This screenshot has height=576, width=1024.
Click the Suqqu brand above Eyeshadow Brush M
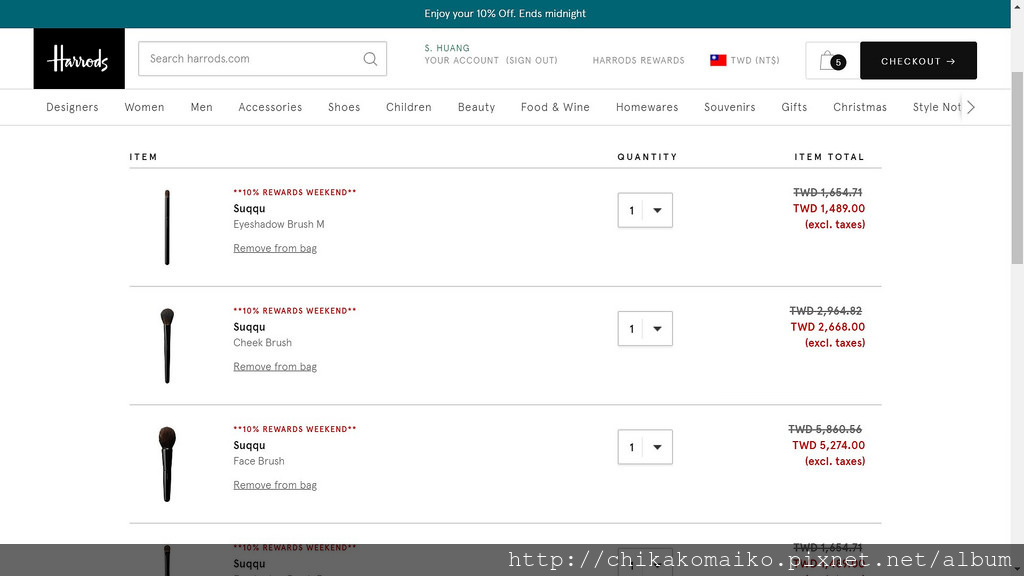click(249, 208)
